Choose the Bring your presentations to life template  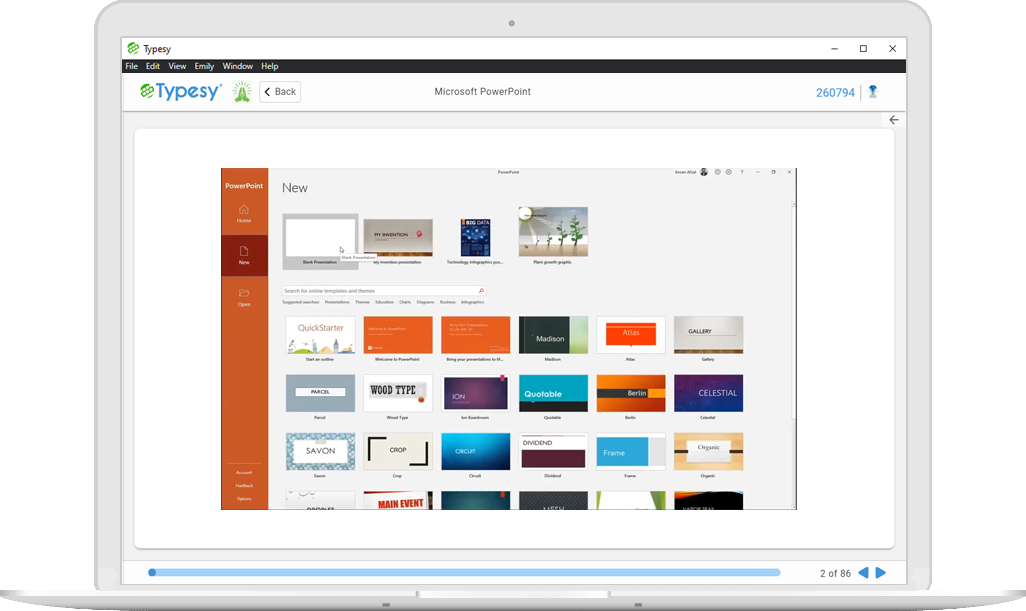pyautogui.click(x=475, y=335)
